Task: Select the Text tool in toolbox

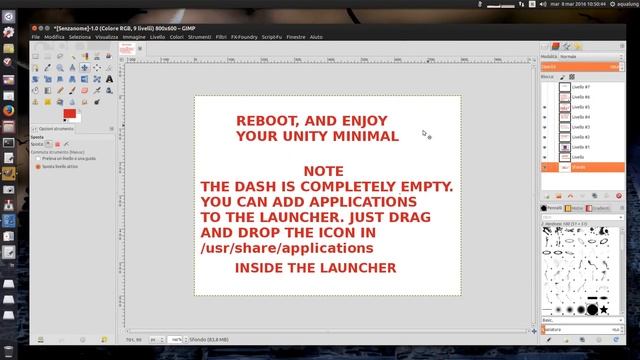Action: [x=109, y=79]
